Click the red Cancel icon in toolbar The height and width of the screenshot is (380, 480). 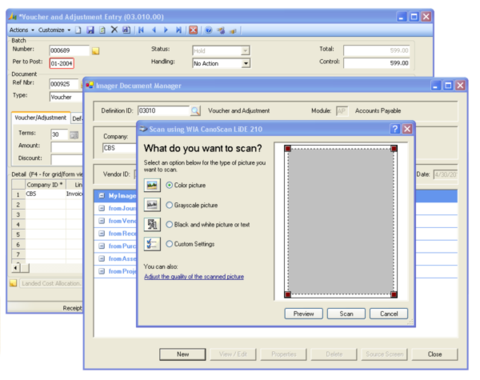(193, 30)
